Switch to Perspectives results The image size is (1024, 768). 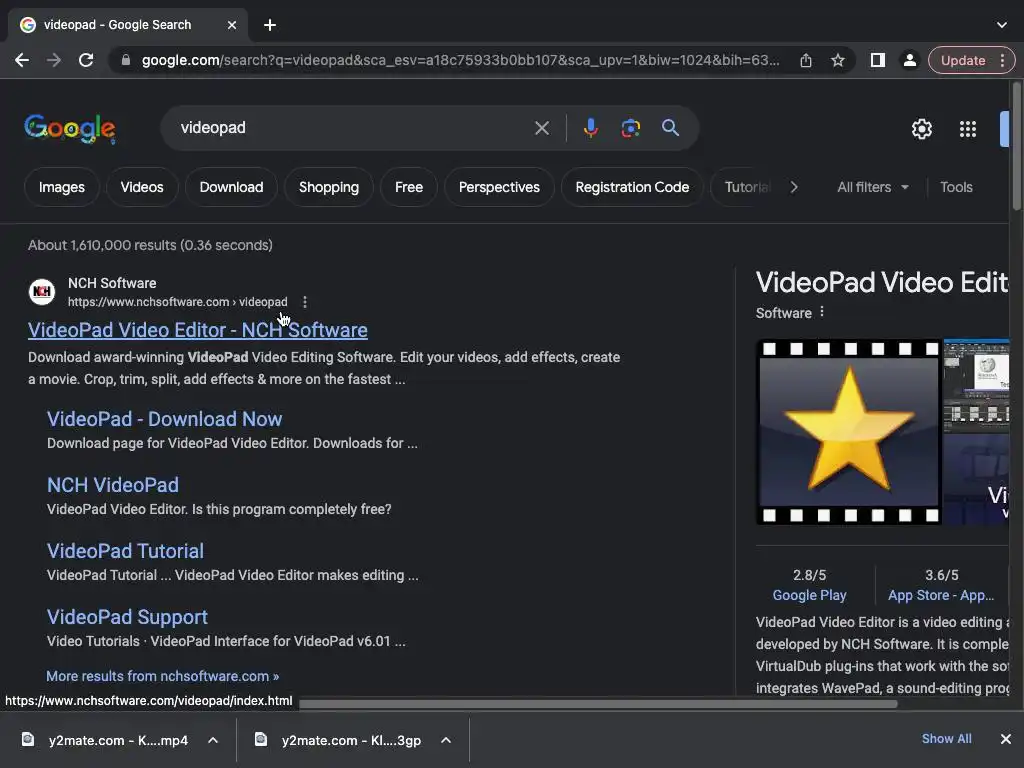[499, 187]
